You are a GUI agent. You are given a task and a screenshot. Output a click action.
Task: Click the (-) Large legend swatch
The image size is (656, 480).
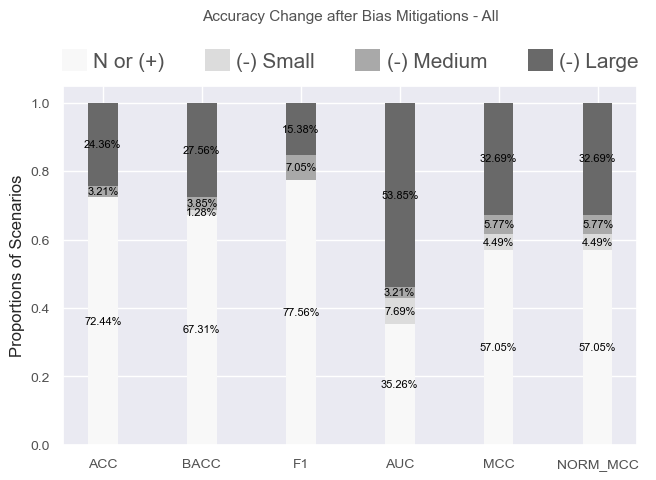coord(540,60)
